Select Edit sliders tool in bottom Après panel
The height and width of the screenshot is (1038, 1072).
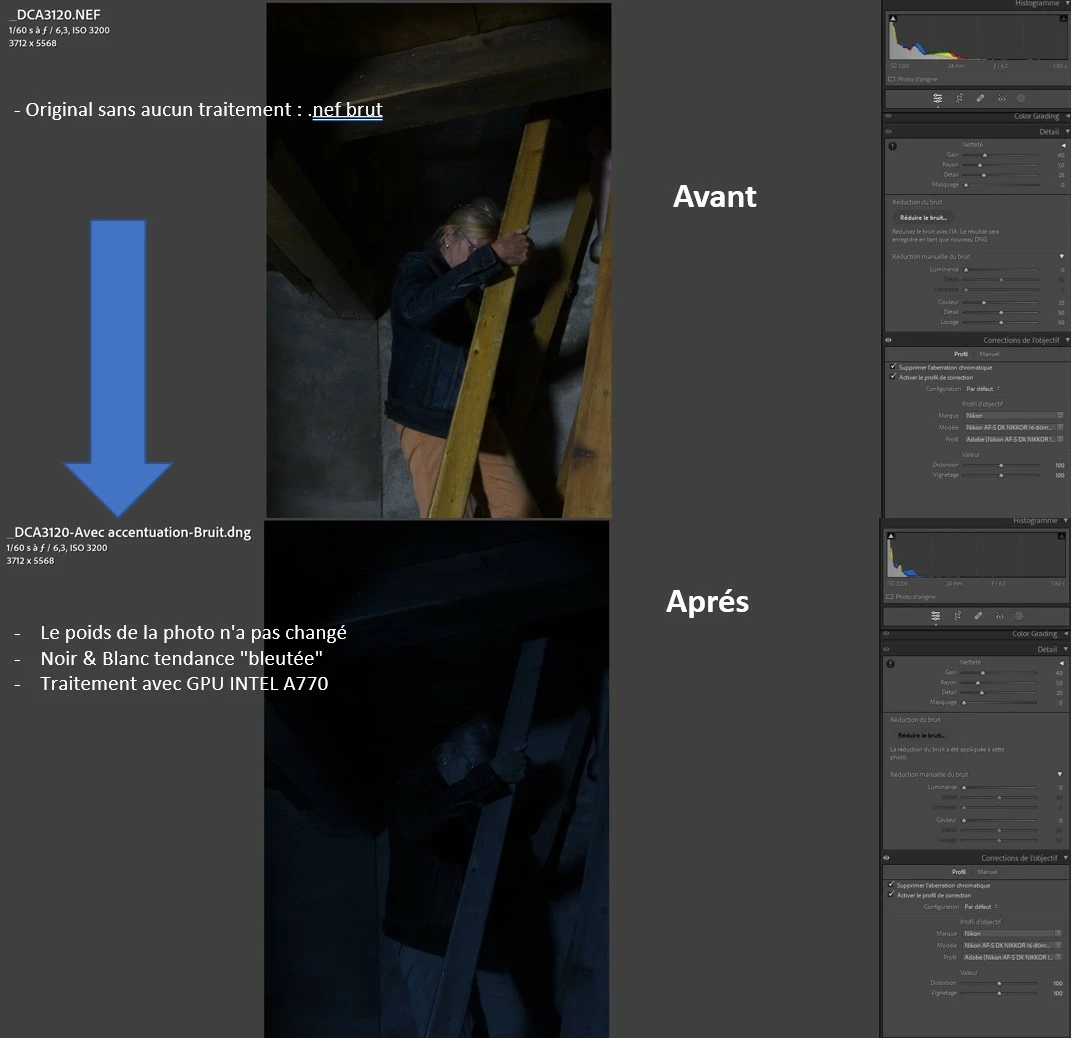tap(935, 616)
